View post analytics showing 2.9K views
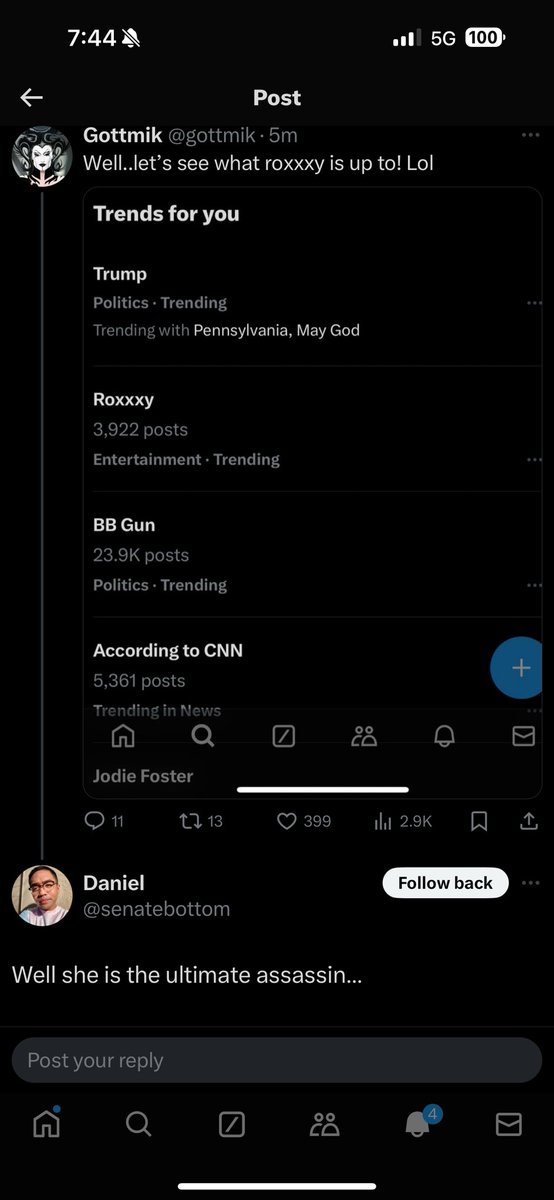 pos(402,821)
